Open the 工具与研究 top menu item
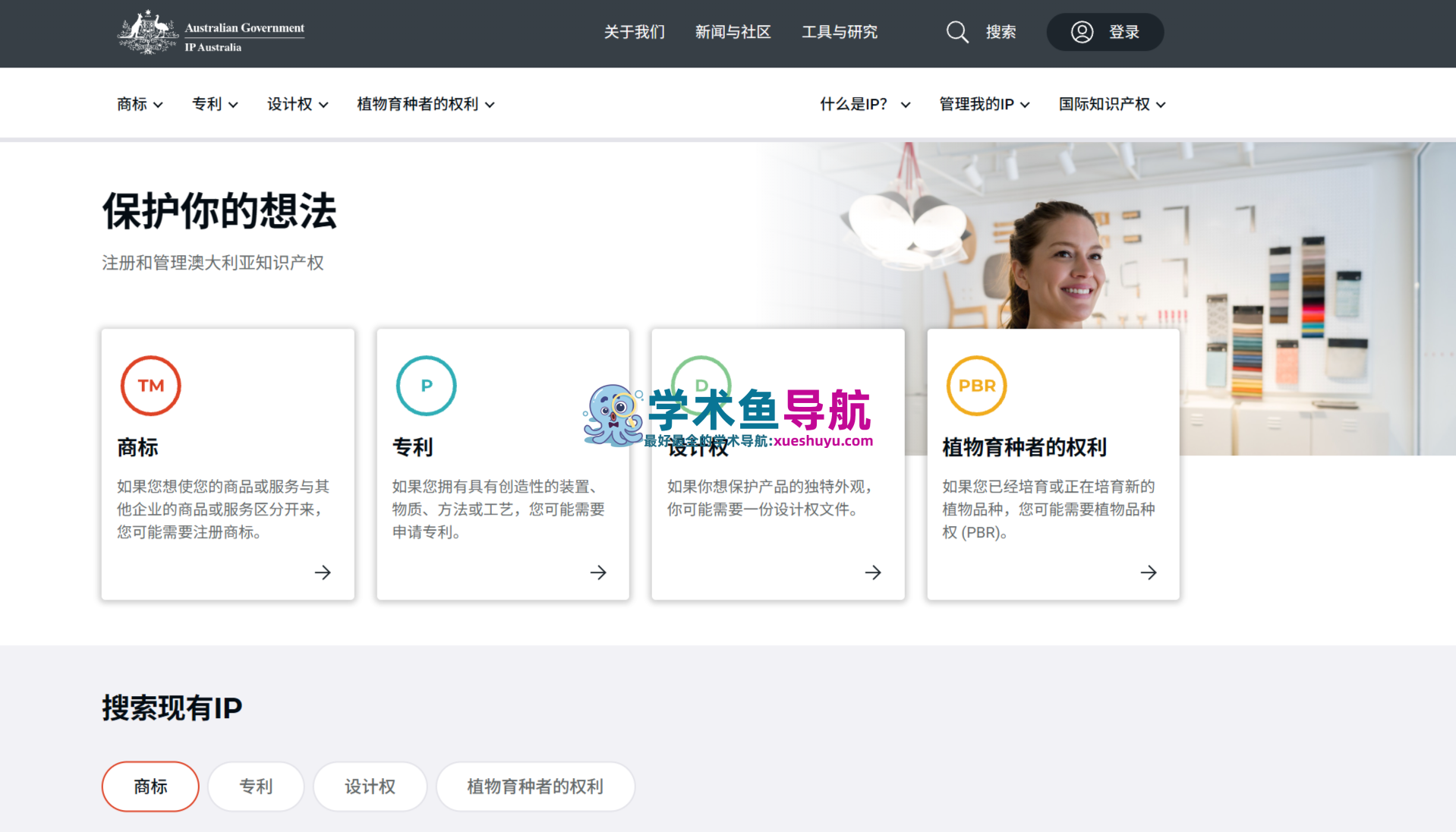The width and height of the screenshot is (1456, 832). [840, 32]
